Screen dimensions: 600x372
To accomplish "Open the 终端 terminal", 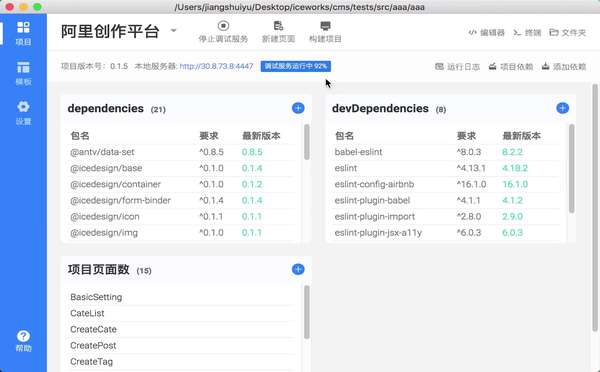I will point(527,33).
